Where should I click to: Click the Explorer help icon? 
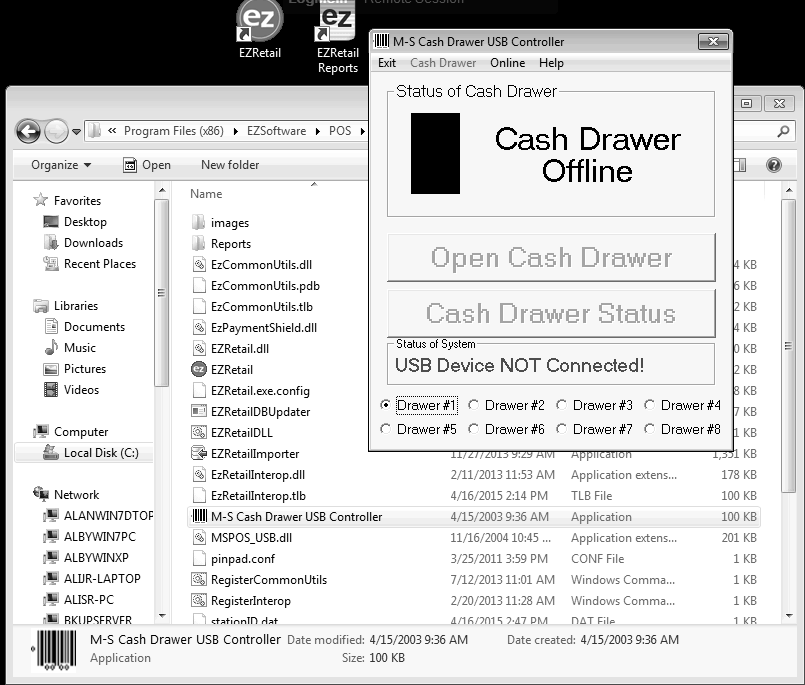coord(774,165)
